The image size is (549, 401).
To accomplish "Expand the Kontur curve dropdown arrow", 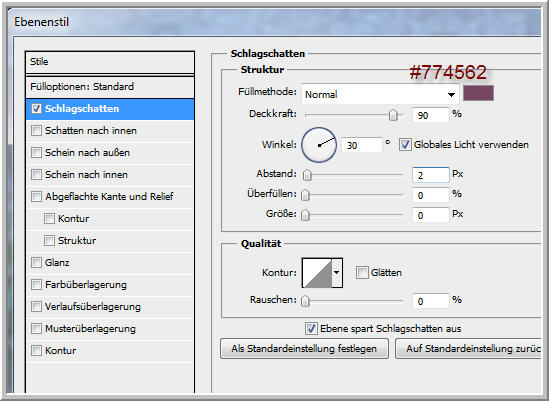I will tap(337, 273).
